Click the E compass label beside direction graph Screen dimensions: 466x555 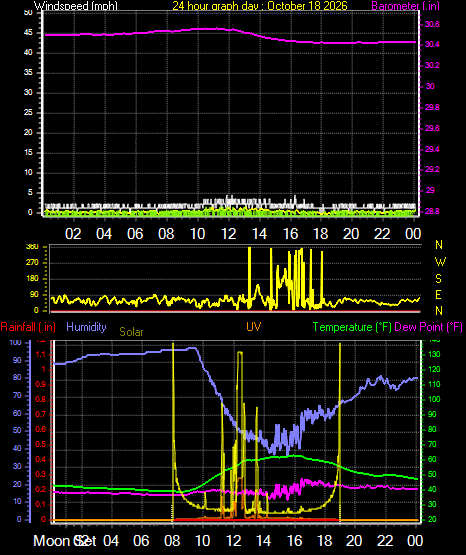438,295
